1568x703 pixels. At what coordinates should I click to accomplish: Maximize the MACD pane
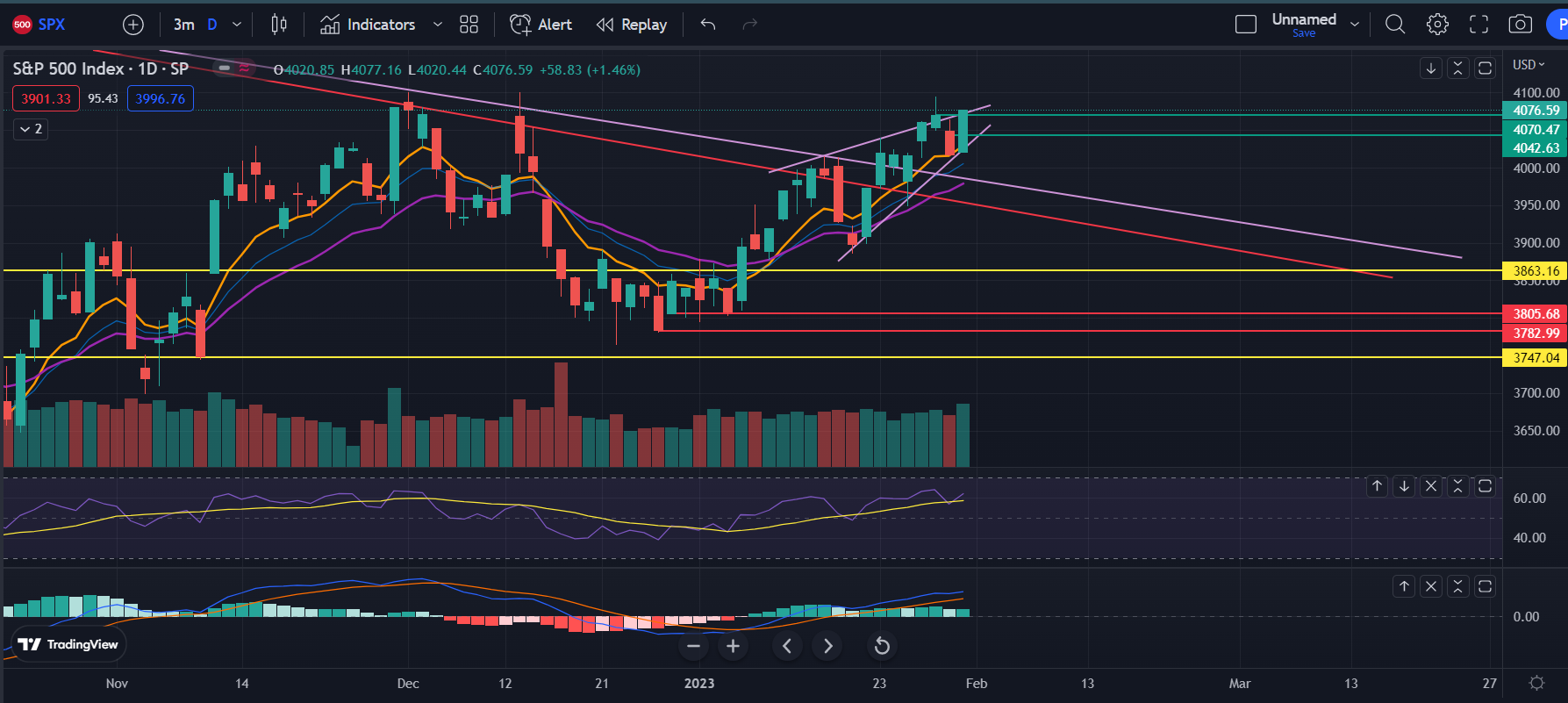1485,585
